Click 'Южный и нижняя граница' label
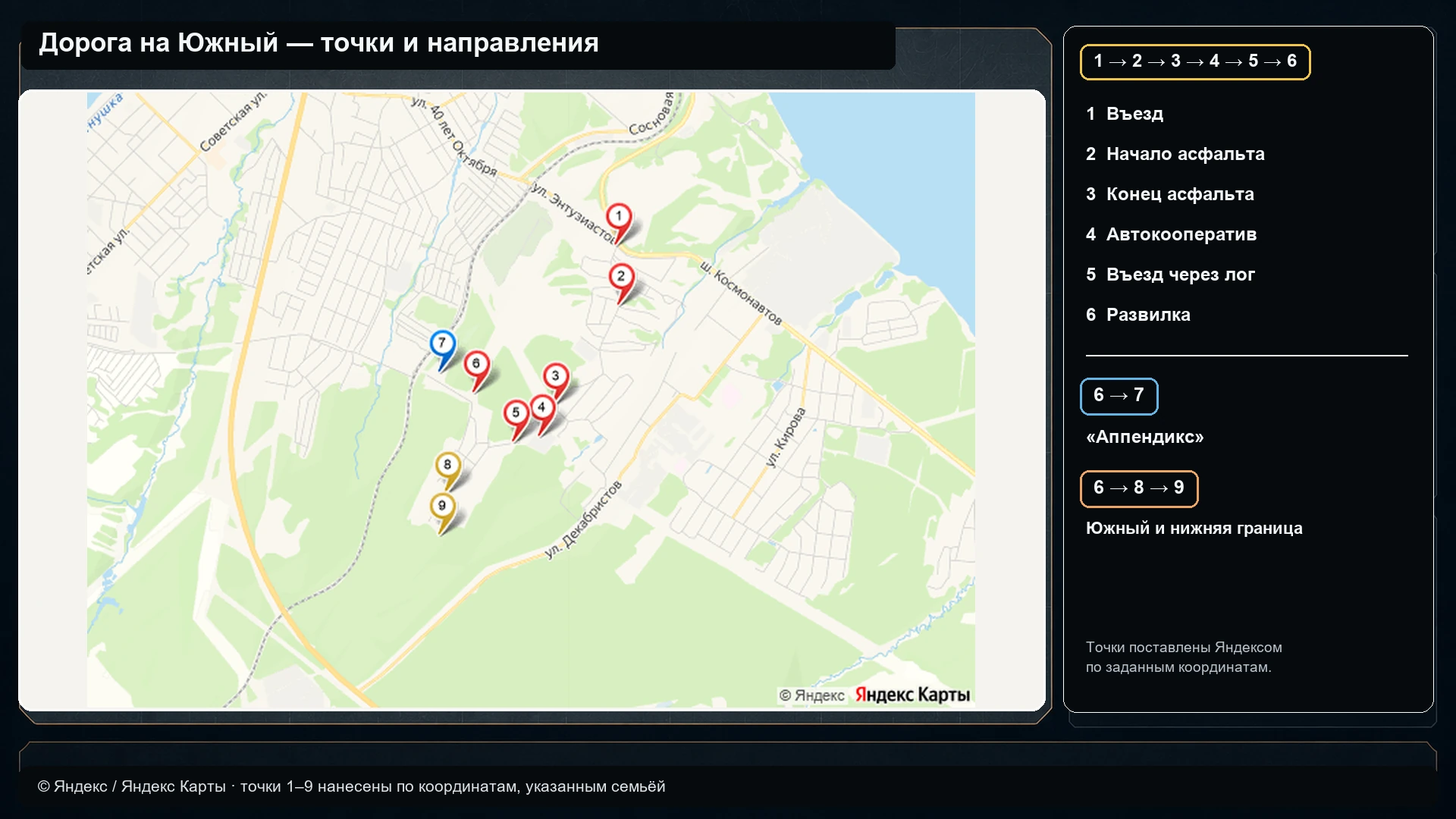The image size is (1456, 819). [1194, 529]
